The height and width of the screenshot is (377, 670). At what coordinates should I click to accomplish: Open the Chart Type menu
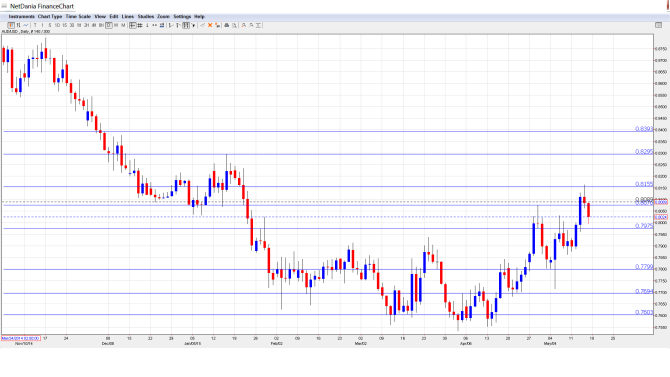pos(50,17)
